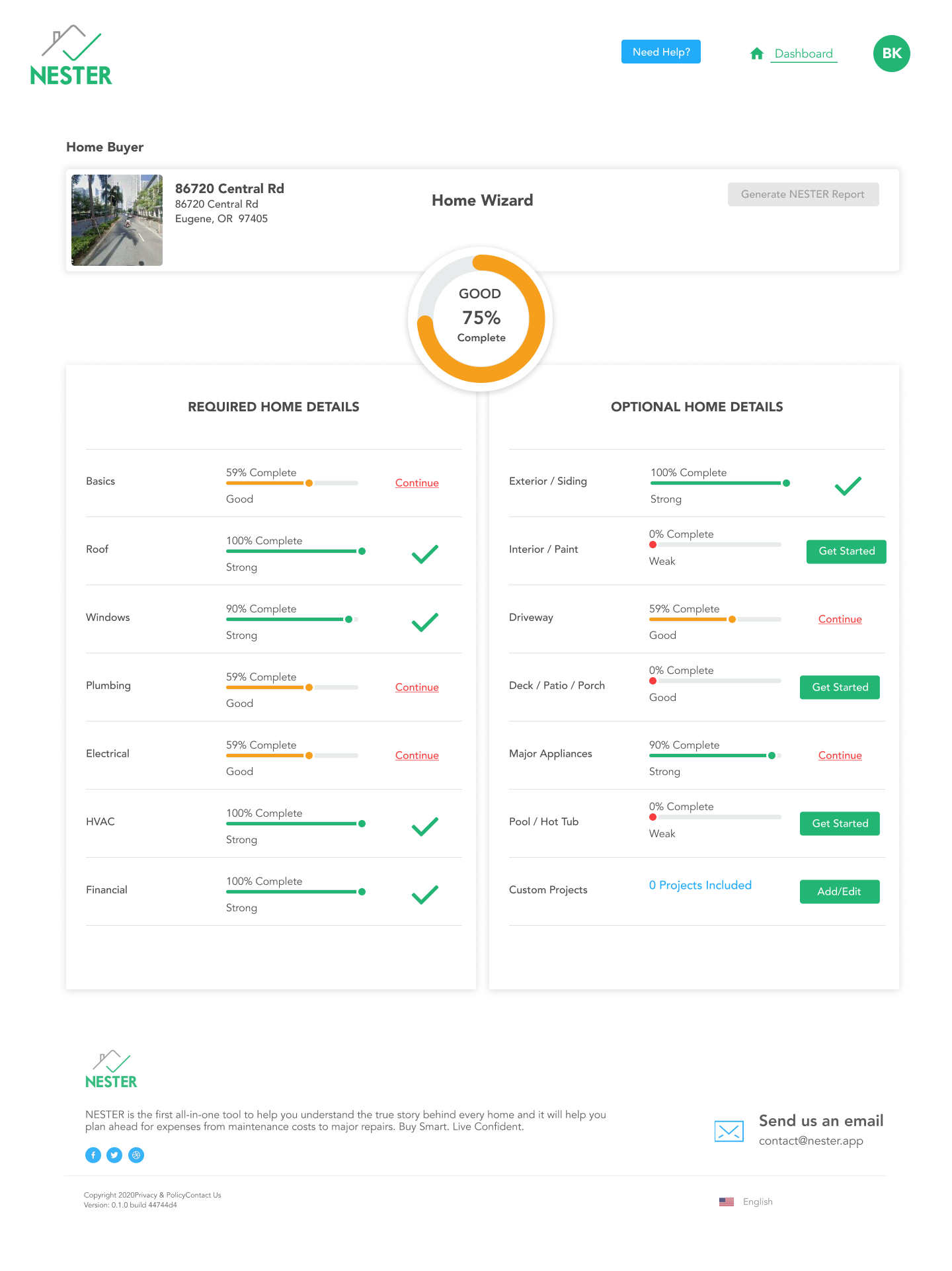Get Started on Pool / Hot Tub

840,824
